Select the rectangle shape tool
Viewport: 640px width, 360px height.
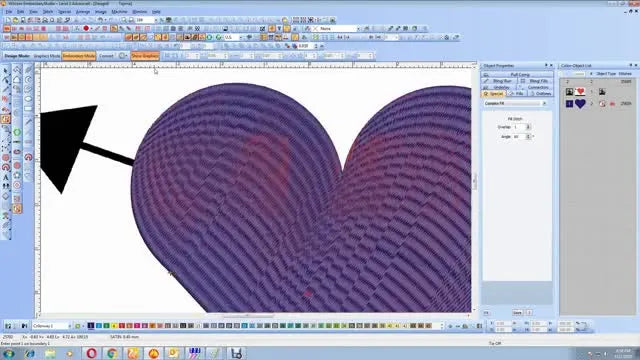[x=28, y=109]
